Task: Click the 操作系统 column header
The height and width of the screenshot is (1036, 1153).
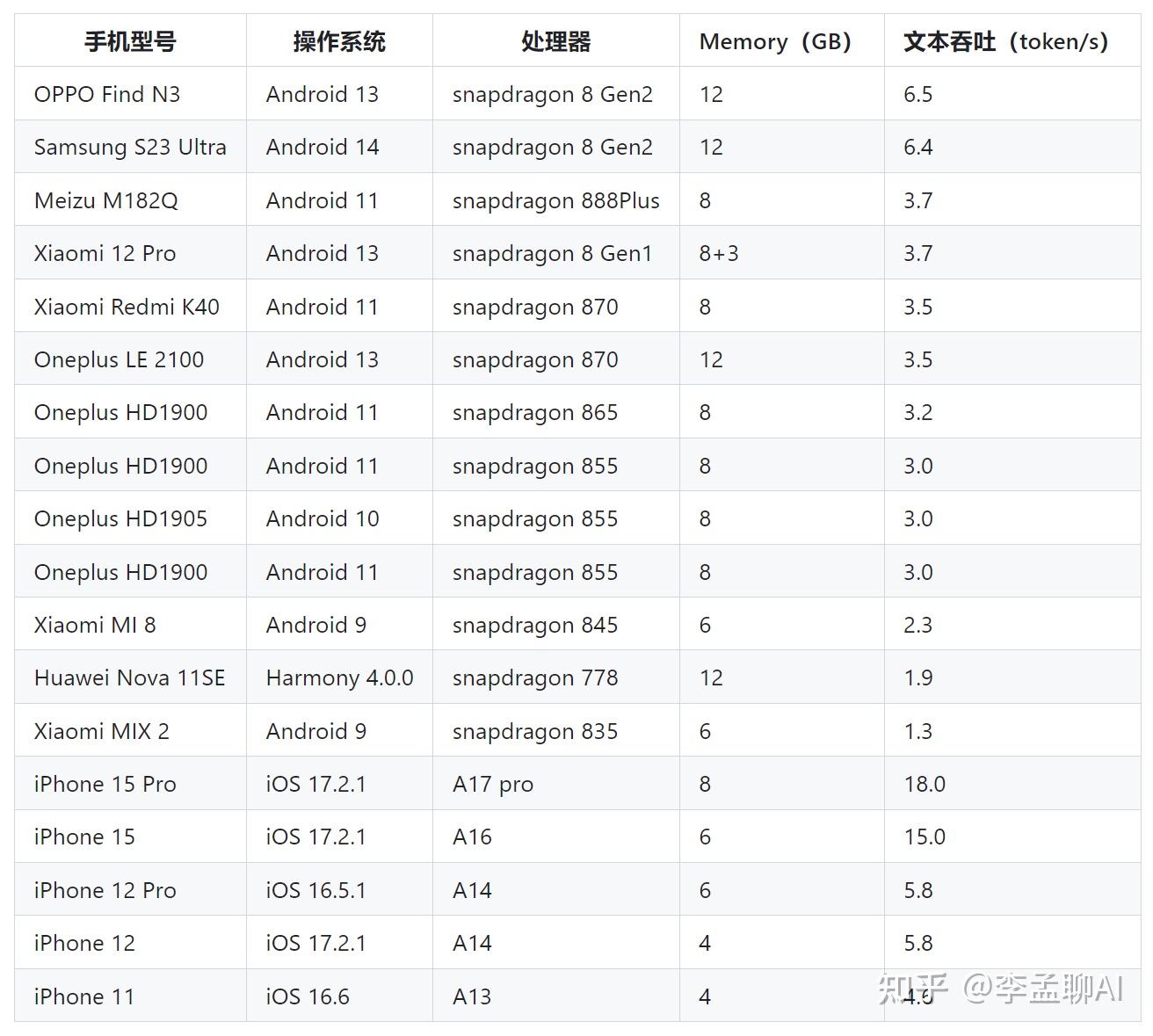Action: (x=339, y=41)
